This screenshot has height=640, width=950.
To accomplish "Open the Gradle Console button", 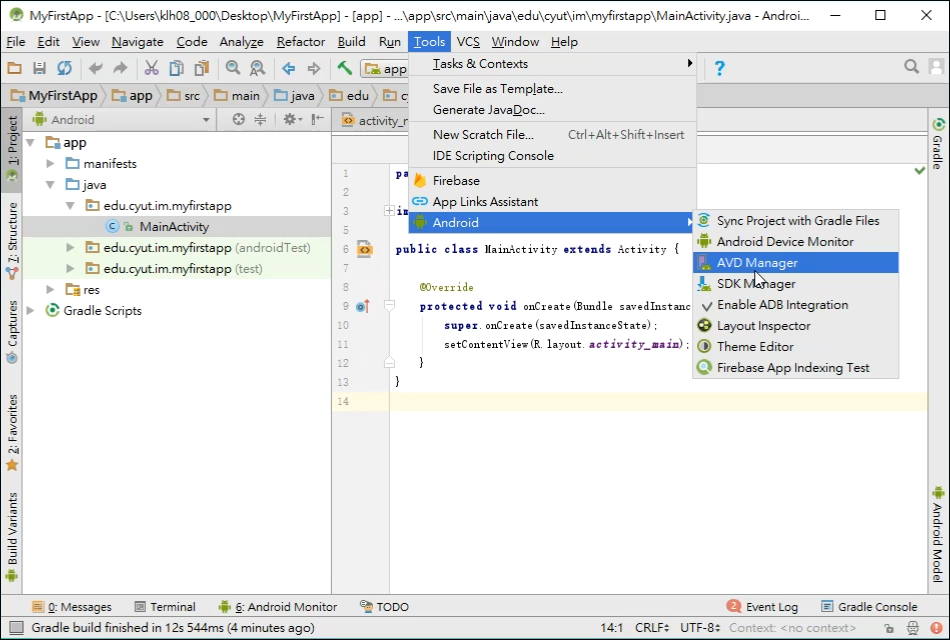I will 869,607.
